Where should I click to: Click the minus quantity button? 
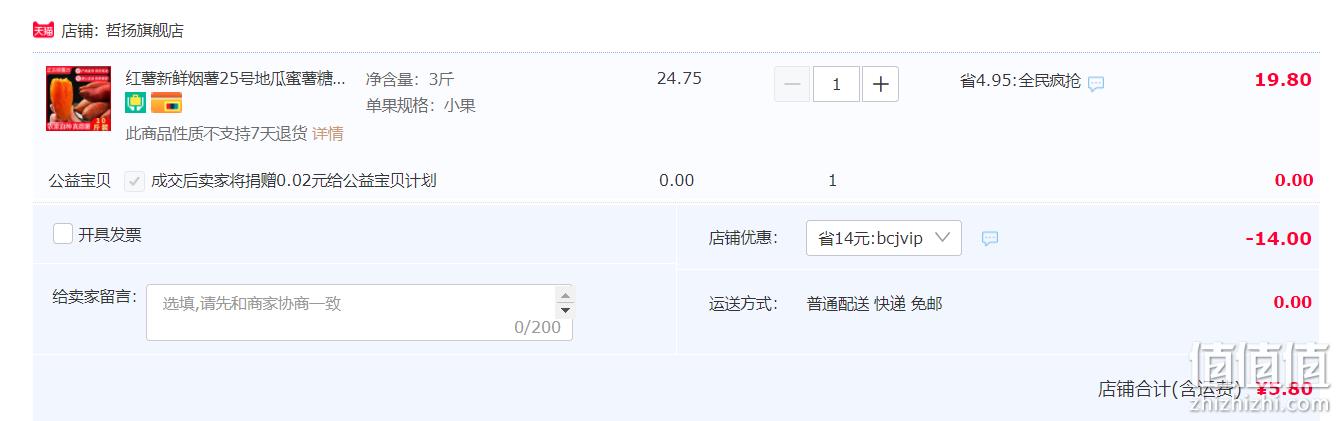[x=792, y=84]
